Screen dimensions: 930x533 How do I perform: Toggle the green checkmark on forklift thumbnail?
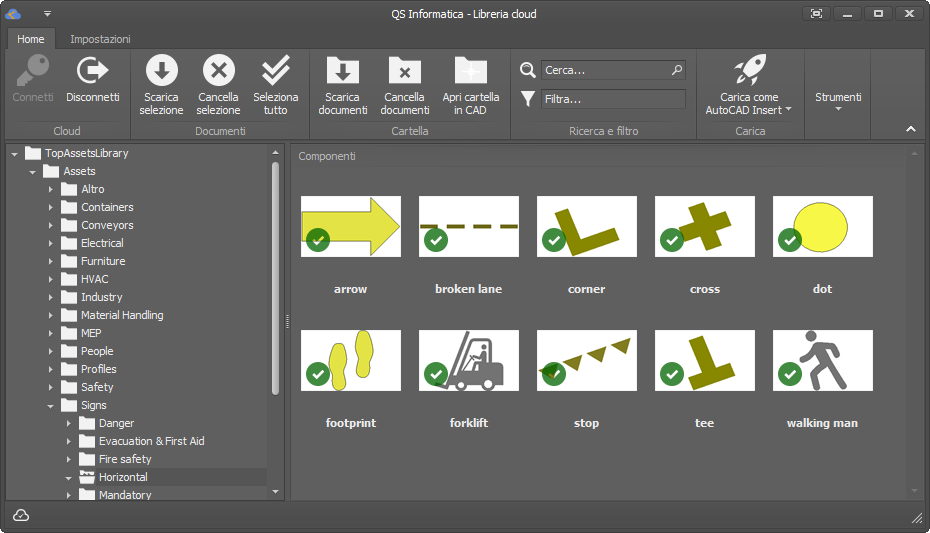[435, 374]
